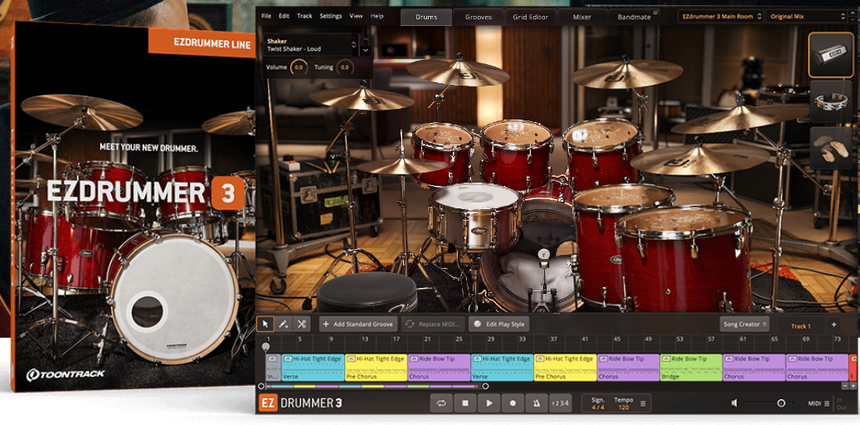Click Add Standard Groove
Screen dimensions: 860x425
358,324
